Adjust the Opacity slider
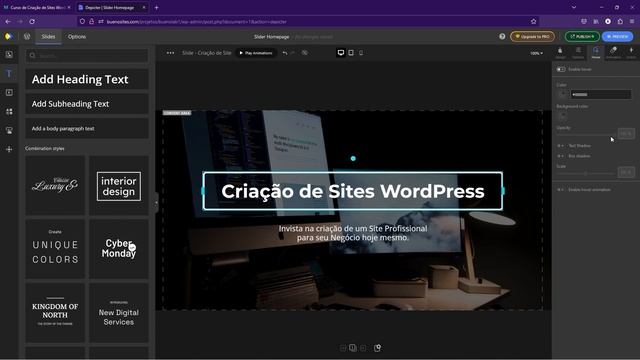This screenshot has width=640, height=360. [x=586, y=134]
